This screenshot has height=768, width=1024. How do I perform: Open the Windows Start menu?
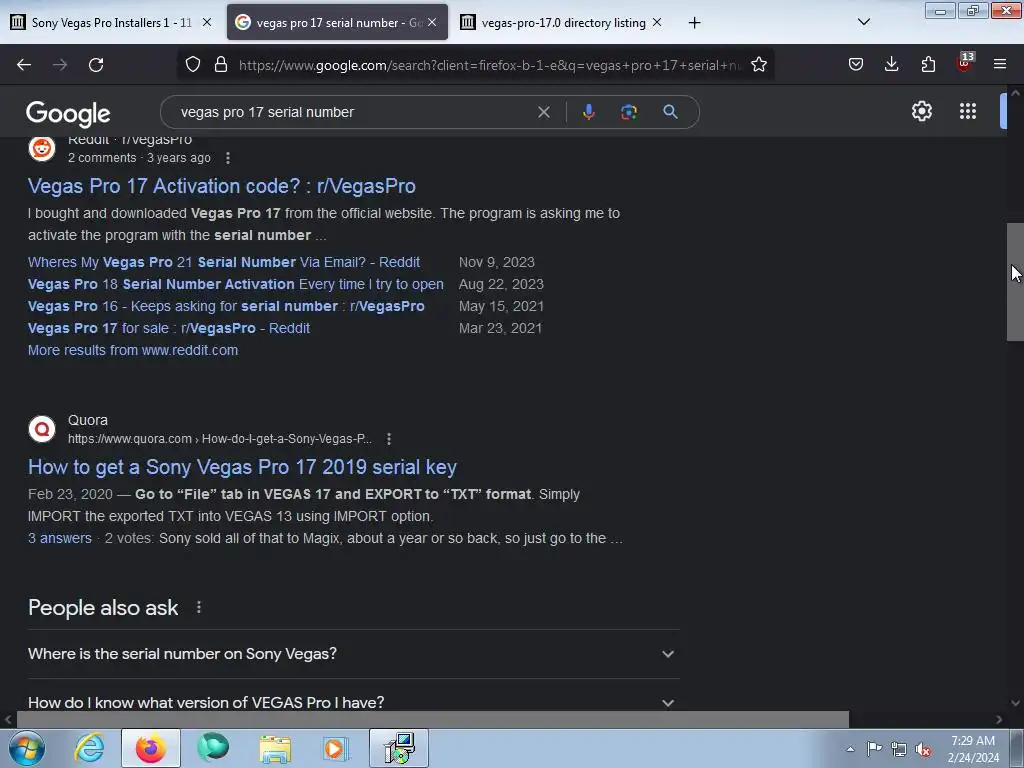tap(27, 748)
